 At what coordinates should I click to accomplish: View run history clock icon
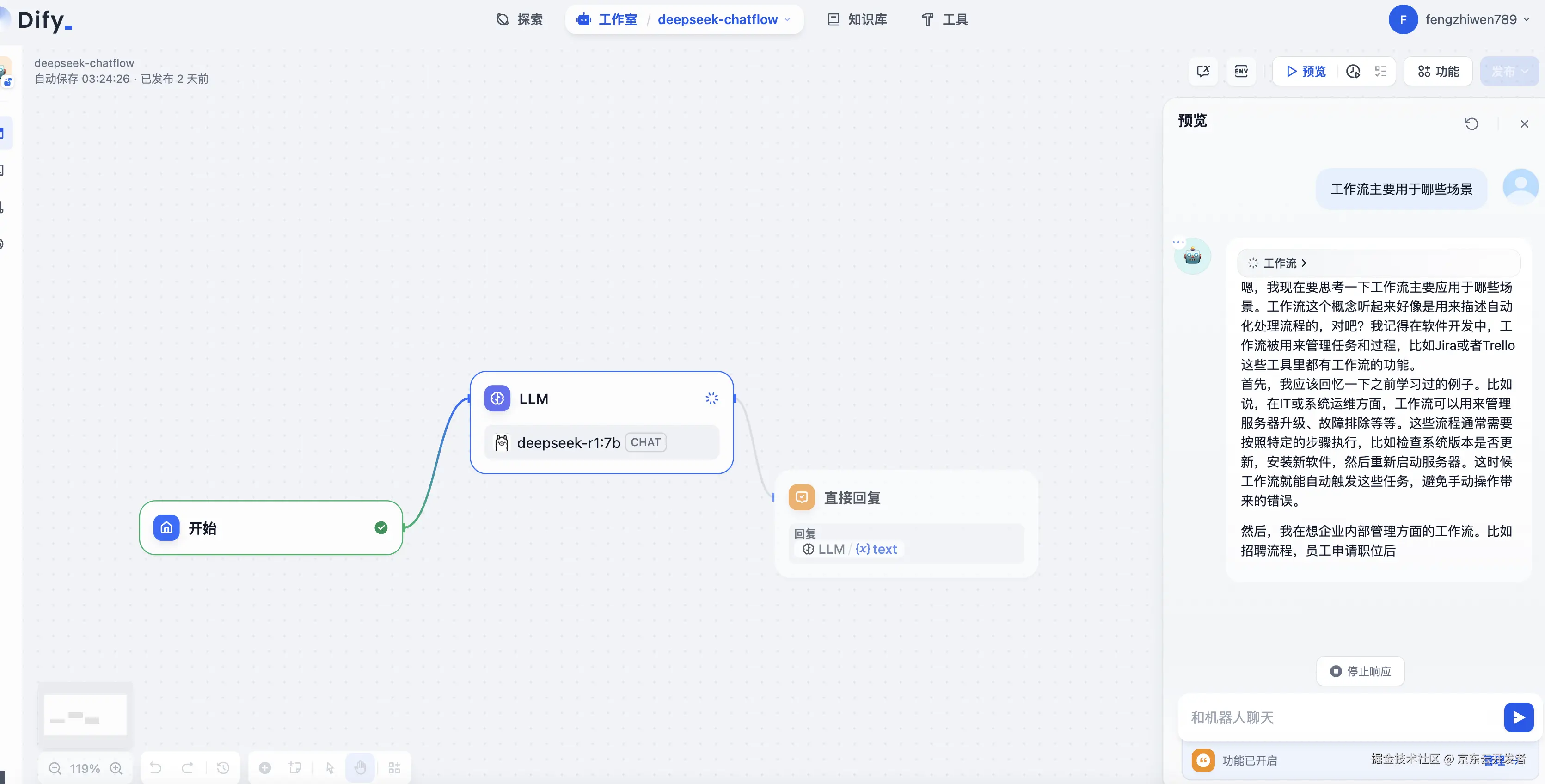(1353, 71)
